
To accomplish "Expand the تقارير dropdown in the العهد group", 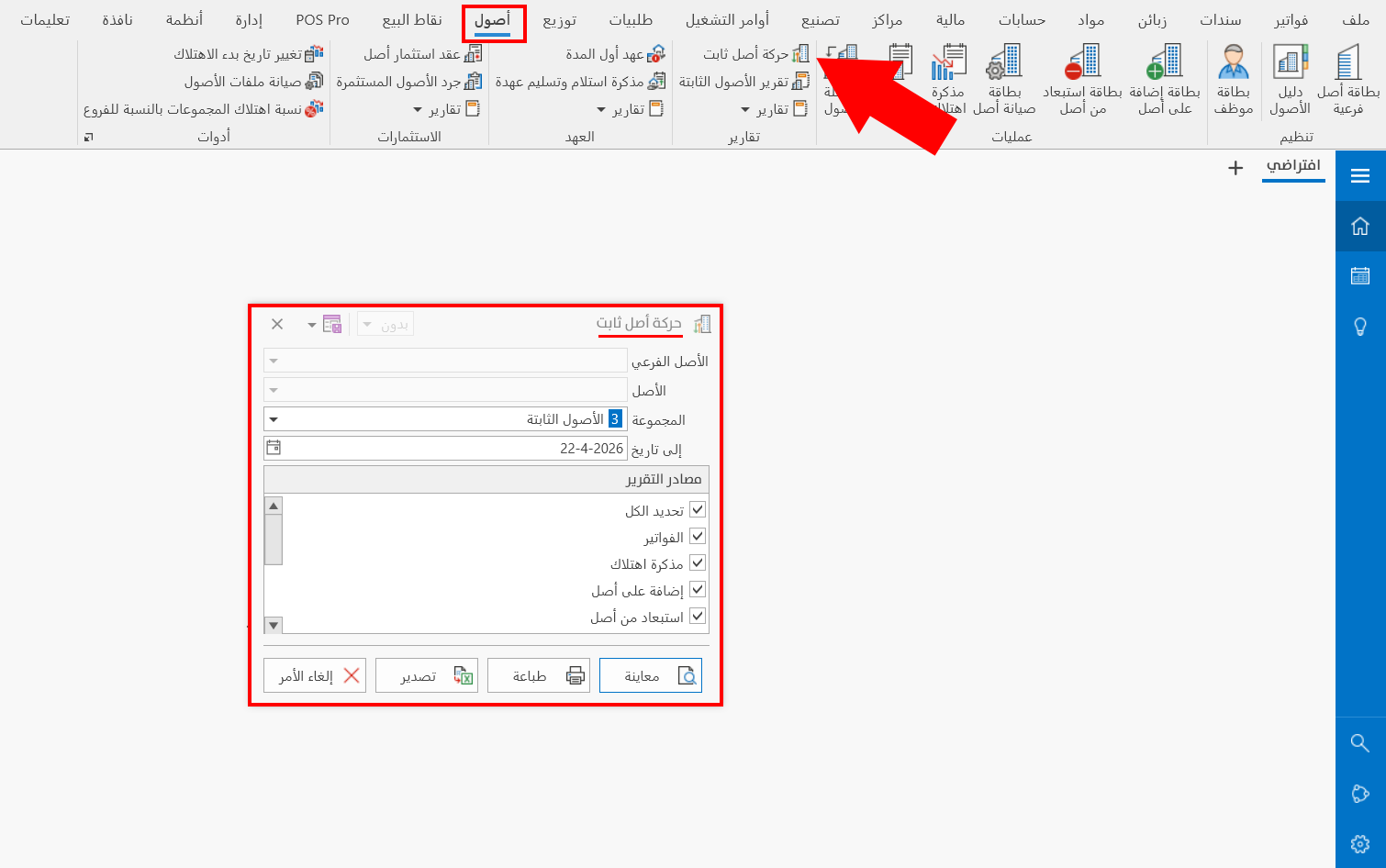I will pyautogui.click(x=630, y=109).
